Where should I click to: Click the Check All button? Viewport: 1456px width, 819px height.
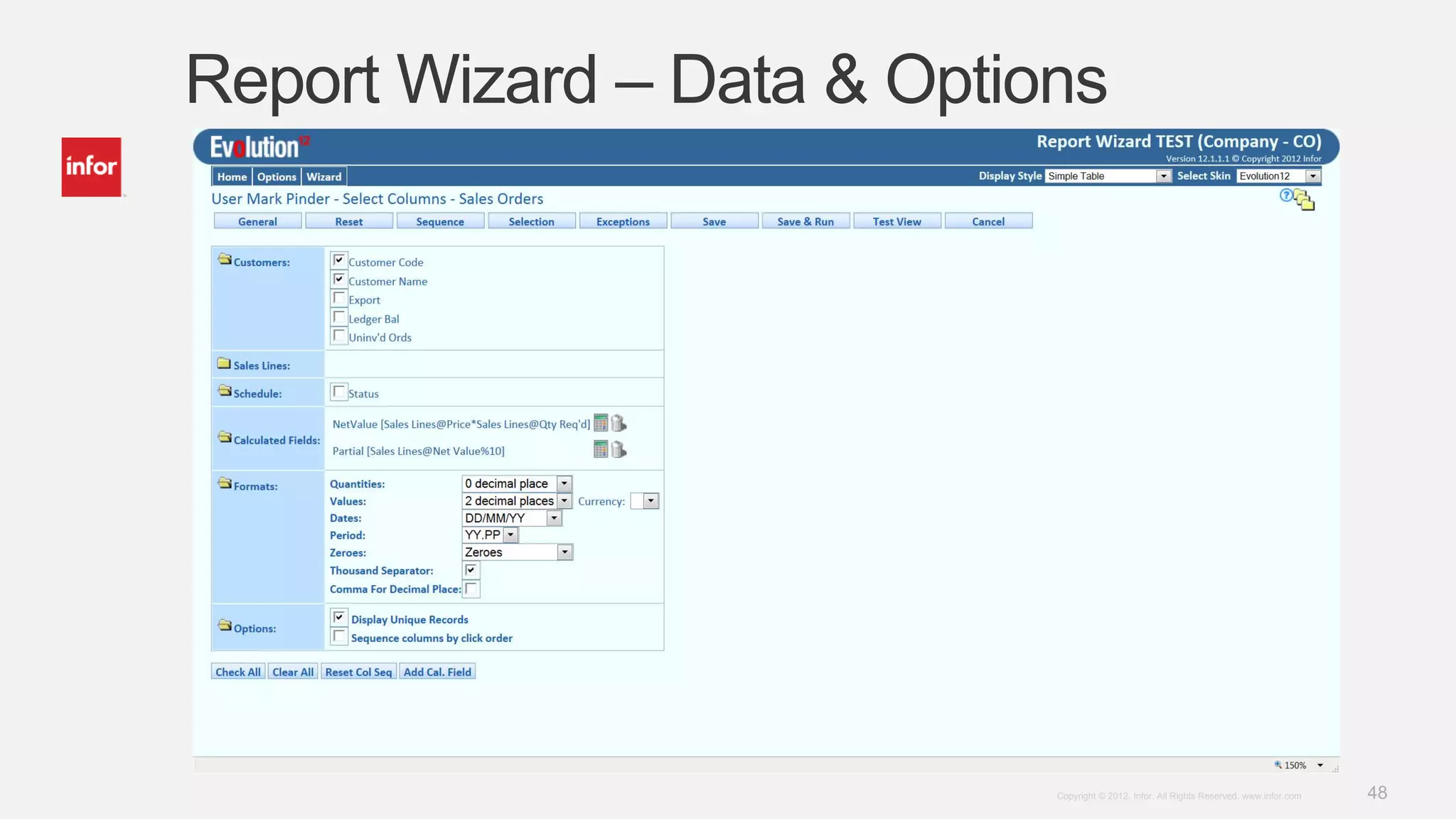pos(238,672)
